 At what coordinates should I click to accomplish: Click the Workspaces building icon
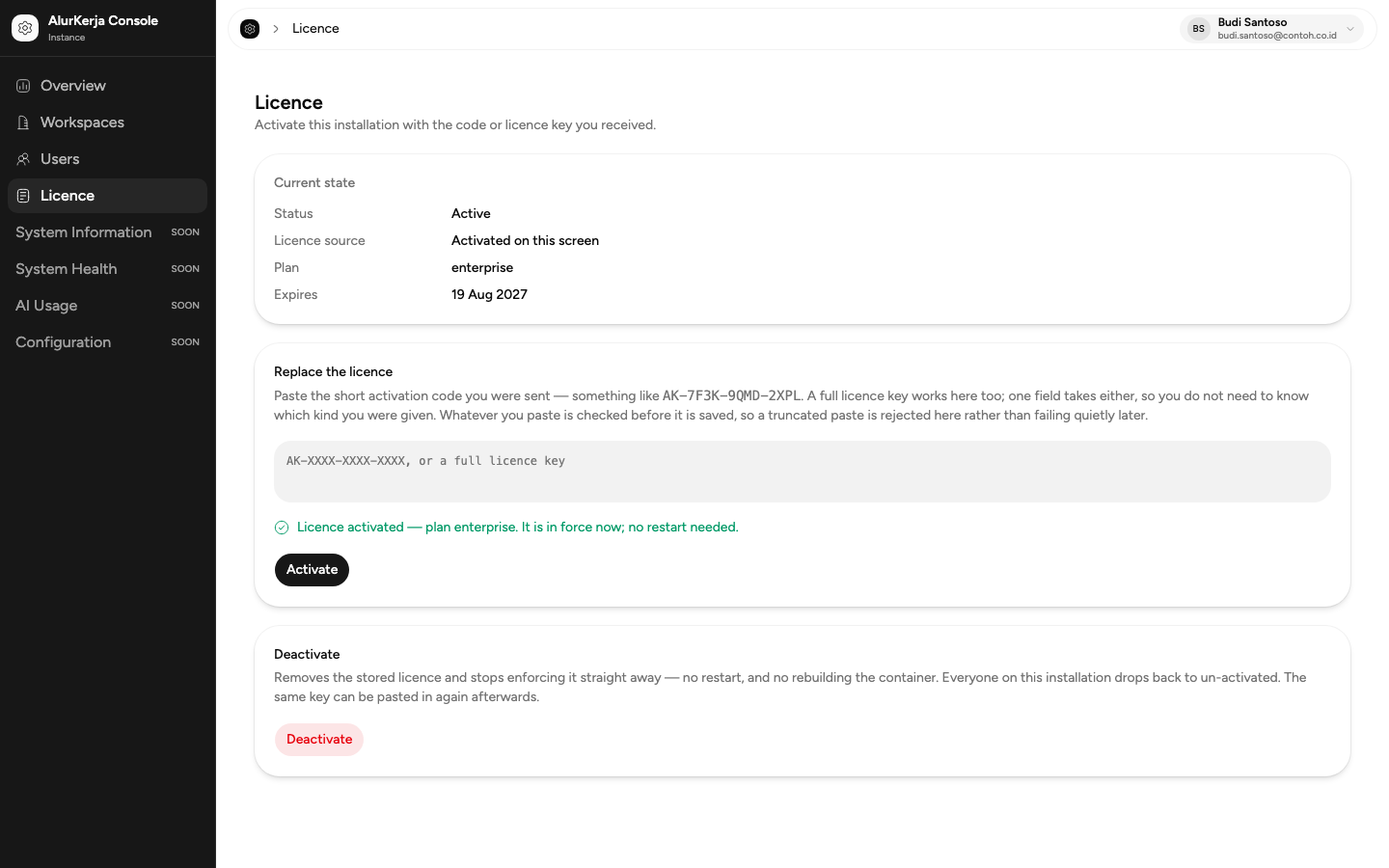[x=23, y=122]
